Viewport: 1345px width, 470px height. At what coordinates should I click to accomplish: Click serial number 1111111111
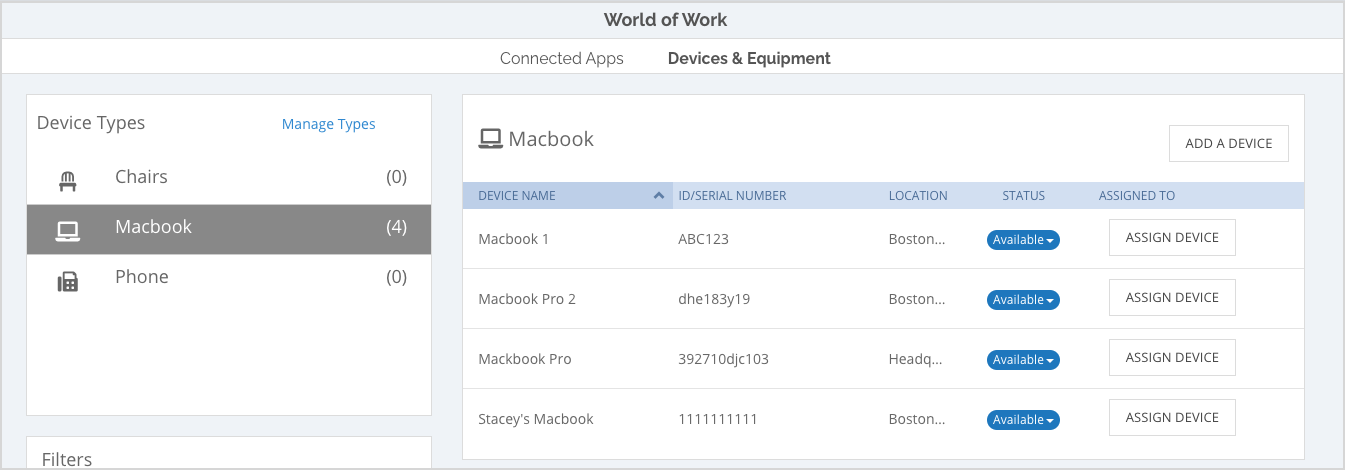point(716,420)
